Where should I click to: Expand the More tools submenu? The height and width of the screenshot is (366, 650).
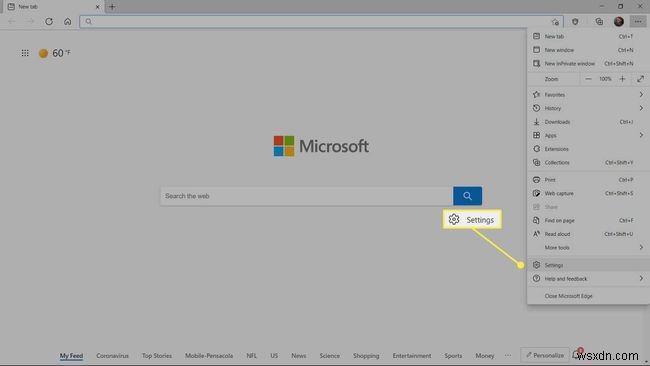tap(588, 248)
